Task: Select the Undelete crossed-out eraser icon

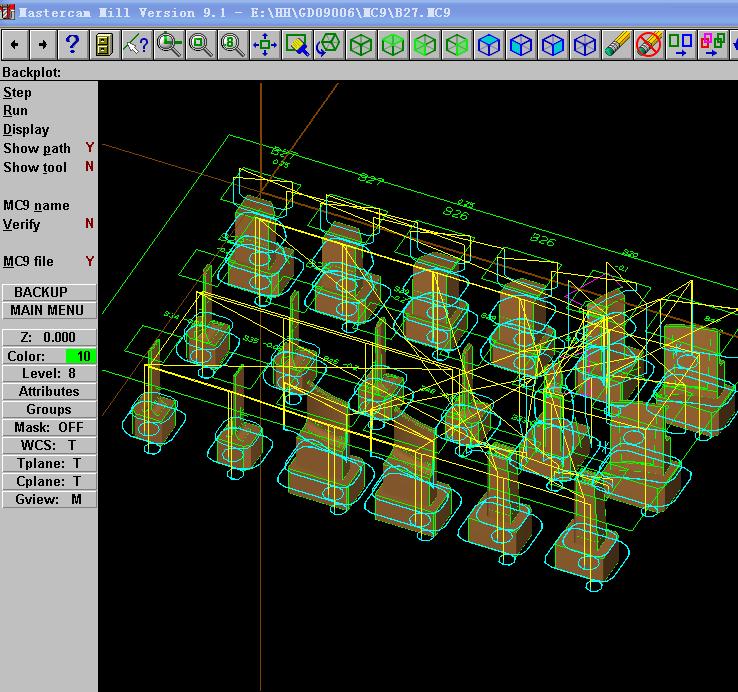Action: [x=649, y=44]
